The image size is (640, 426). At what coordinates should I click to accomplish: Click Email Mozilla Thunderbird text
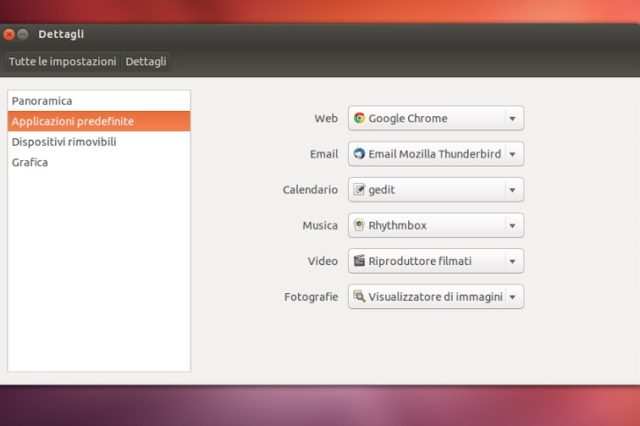435,154
